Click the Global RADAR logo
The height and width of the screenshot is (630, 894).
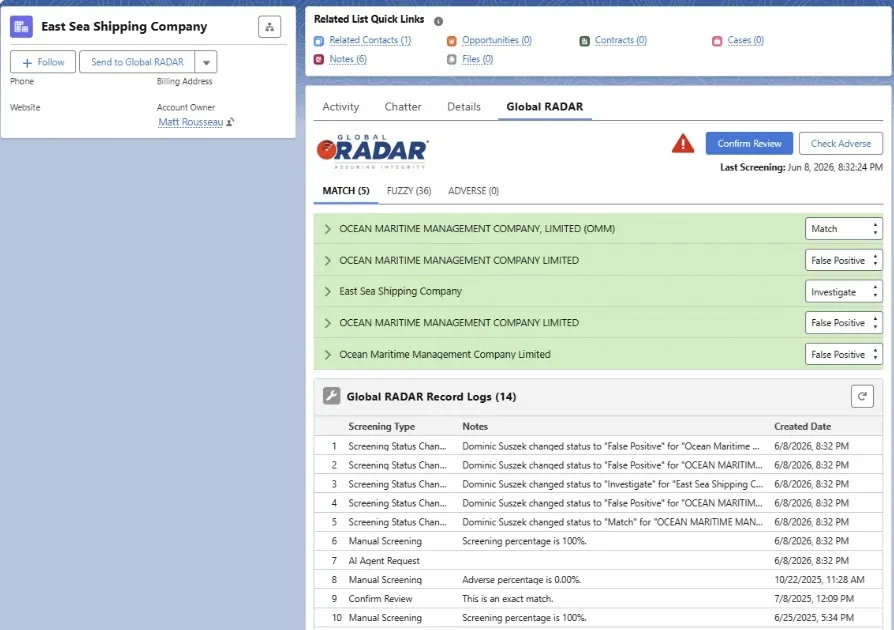(372, 152)
